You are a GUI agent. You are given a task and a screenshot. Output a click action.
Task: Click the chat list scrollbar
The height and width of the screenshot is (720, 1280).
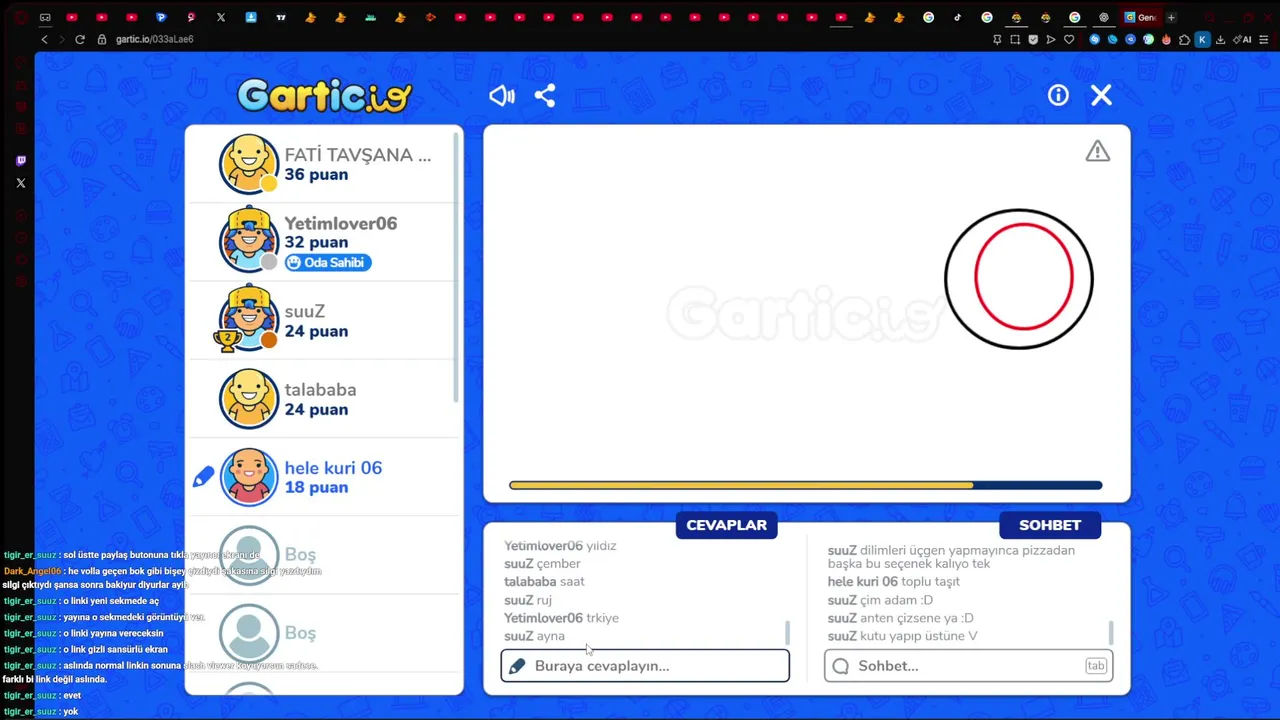(1110, 632)
